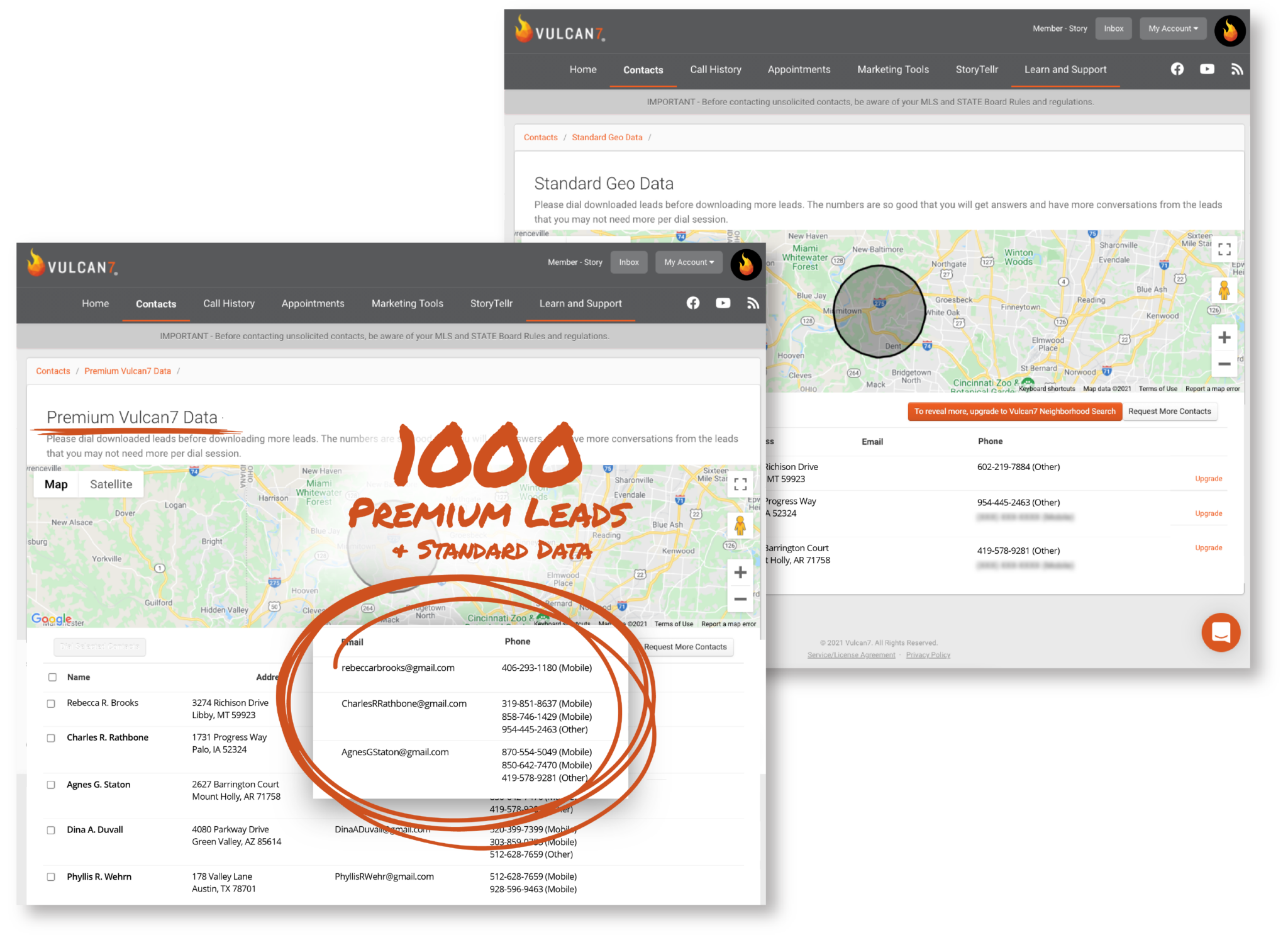The image size is (1288, 935).
Task: Open the My Account dropdown
Action: click(689, 262)
